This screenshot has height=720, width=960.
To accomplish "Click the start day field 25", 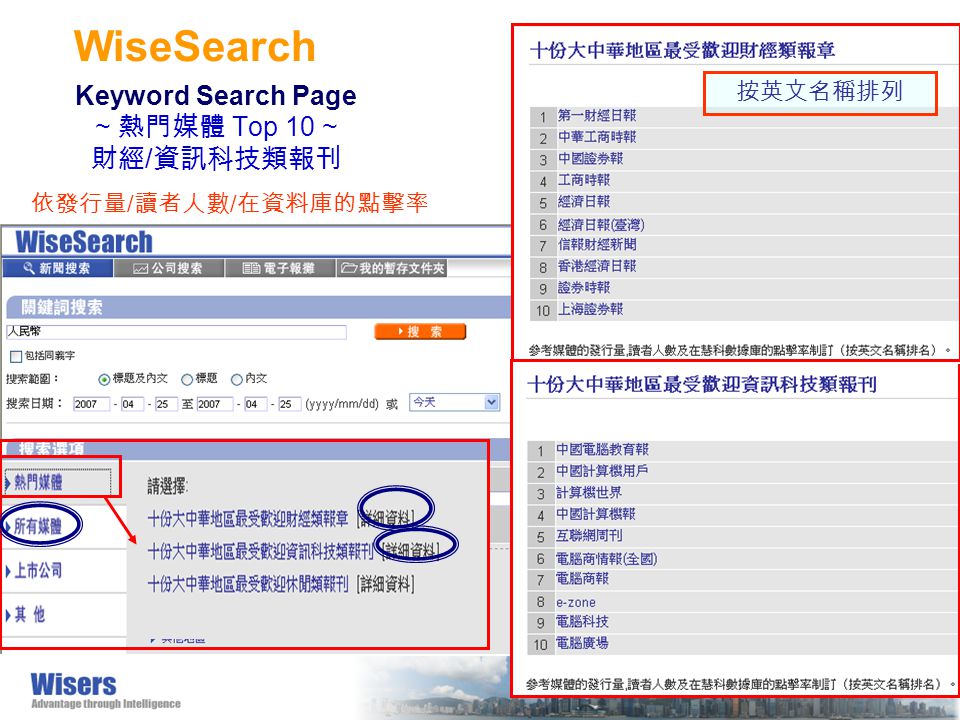I will pos(165,404).
